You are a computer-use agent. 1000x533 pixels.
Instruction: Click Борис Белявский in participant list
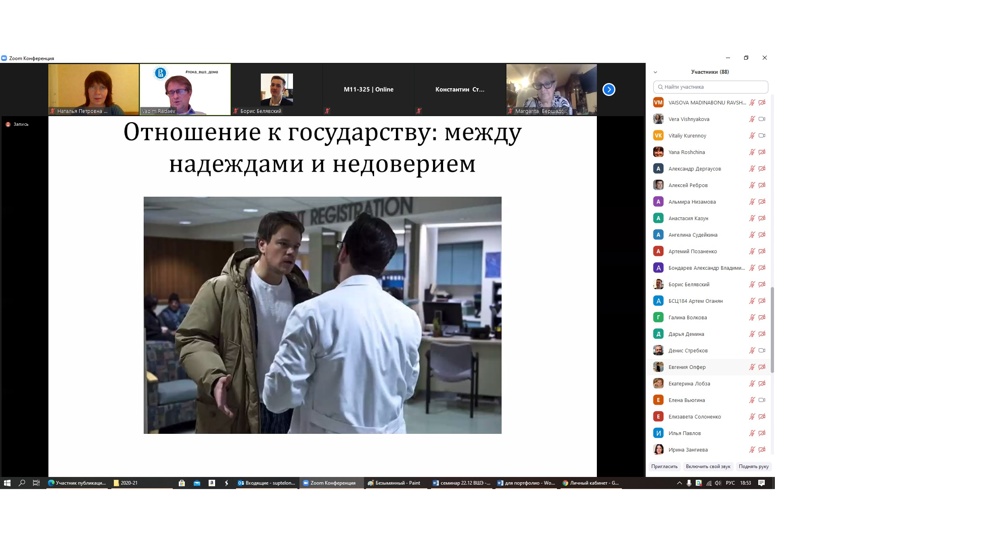tap(710, 285)
